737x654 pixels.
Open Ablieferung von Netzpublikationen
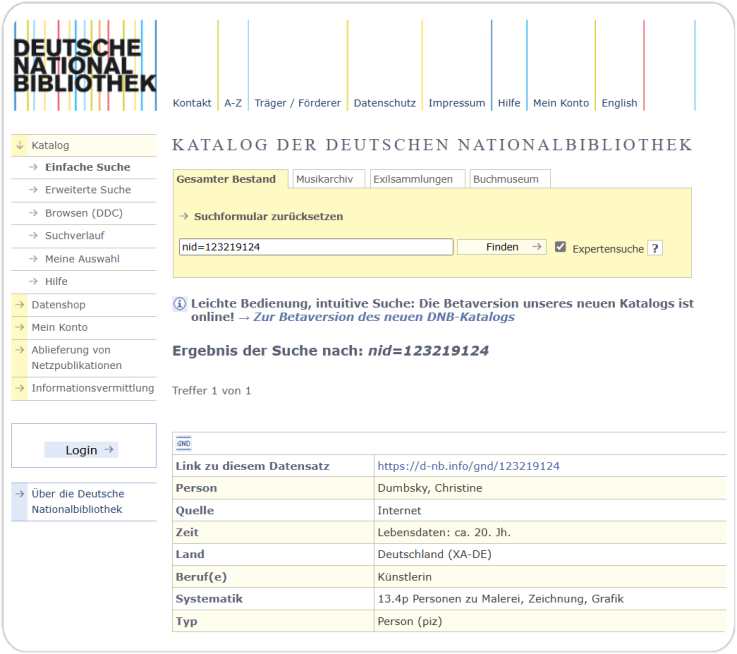click(x=84, y=358)
